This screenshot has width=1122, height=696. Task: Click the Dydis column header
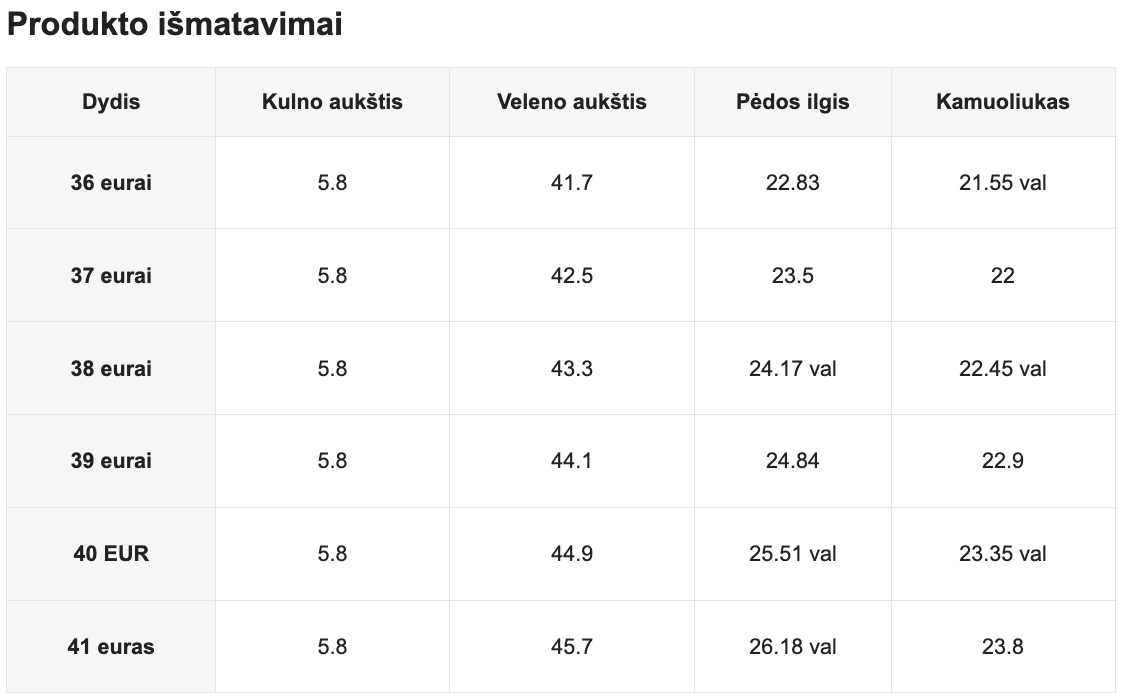click(111, 102)
